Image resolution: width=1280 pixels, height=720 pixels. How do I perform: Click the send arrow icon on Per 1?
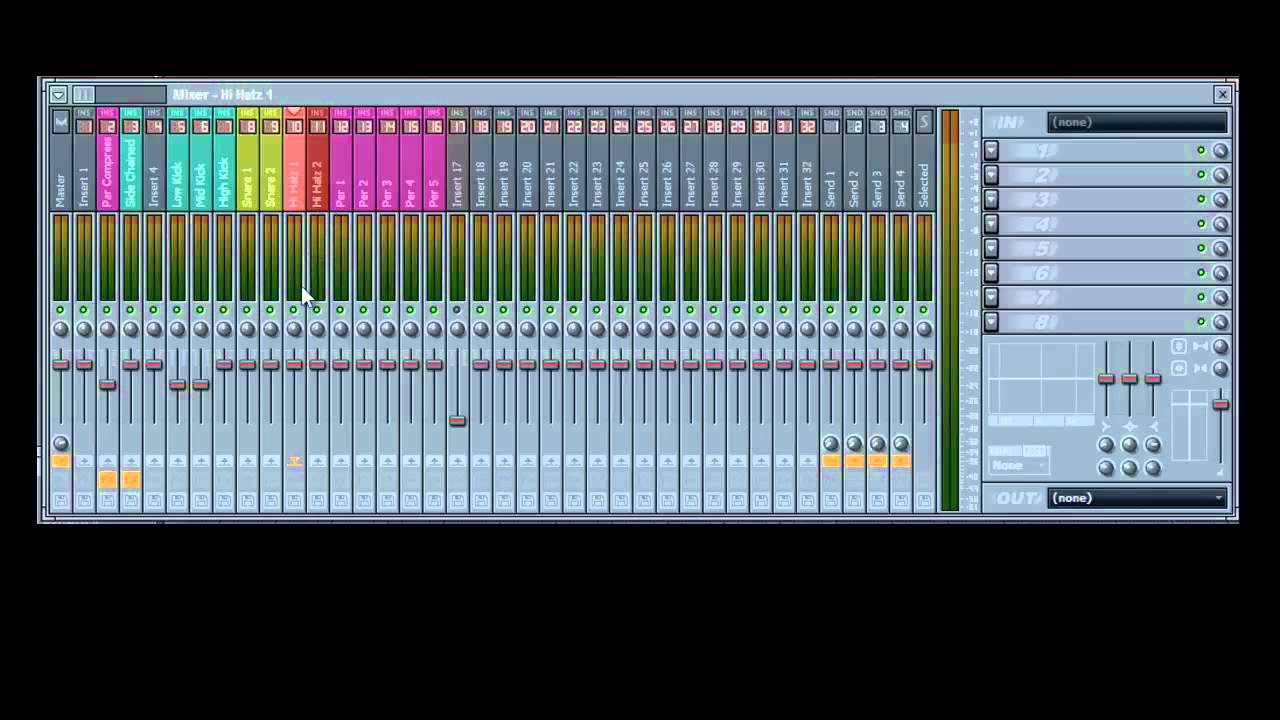[x=340, y=461]
